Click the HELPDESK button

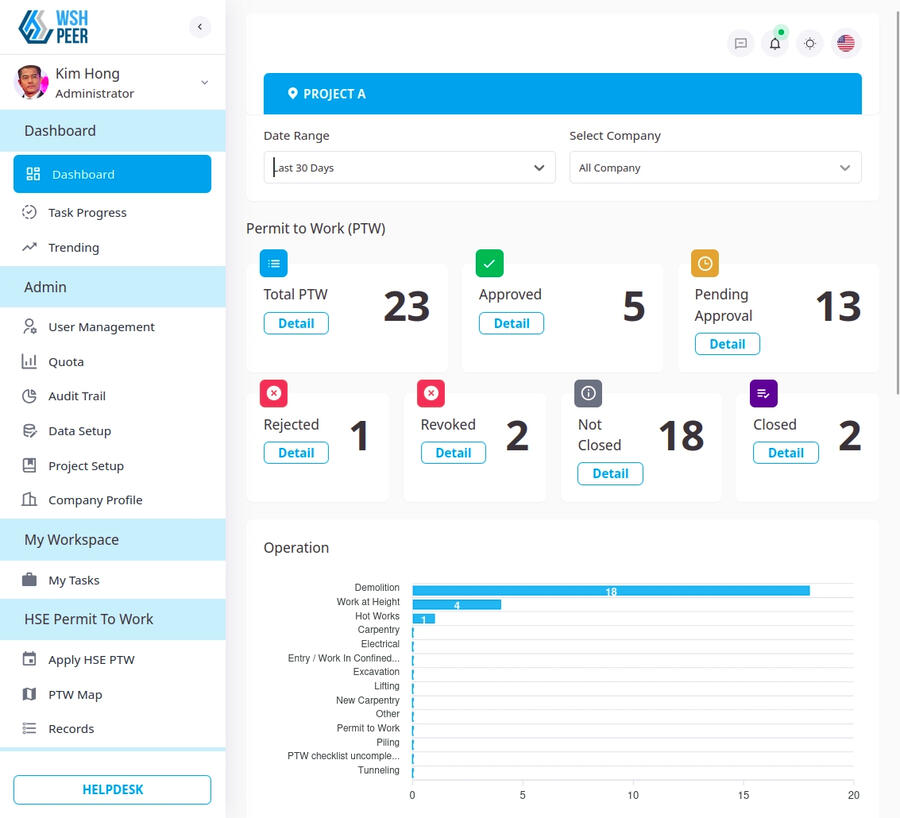112,789
